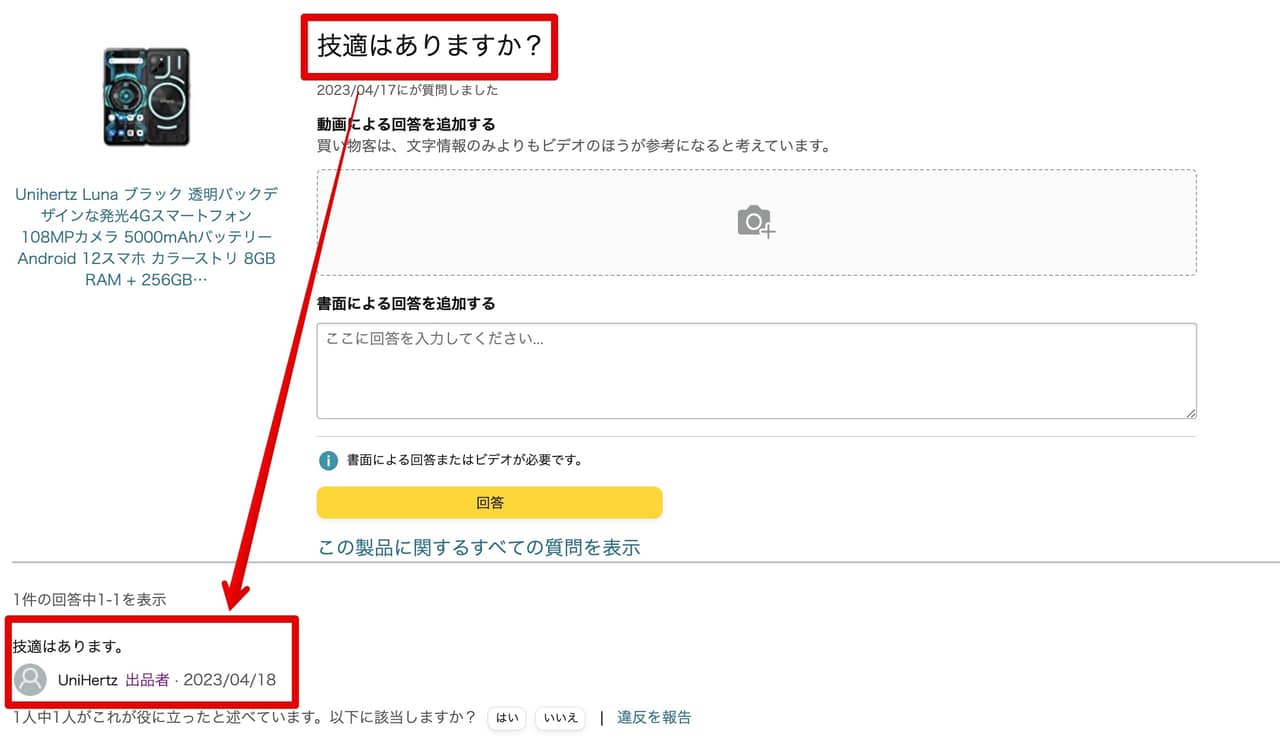This screenshot has height=756, width=1280.
Task: Vote はい on the answer helpfulness
Action: pos(508,718)
